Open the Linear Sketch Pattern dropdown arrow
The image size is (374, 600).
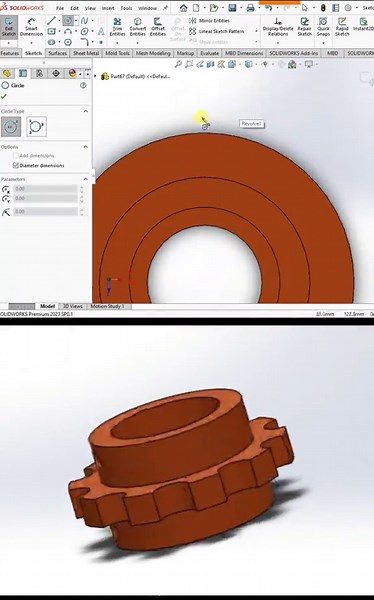tap(256, 31)
